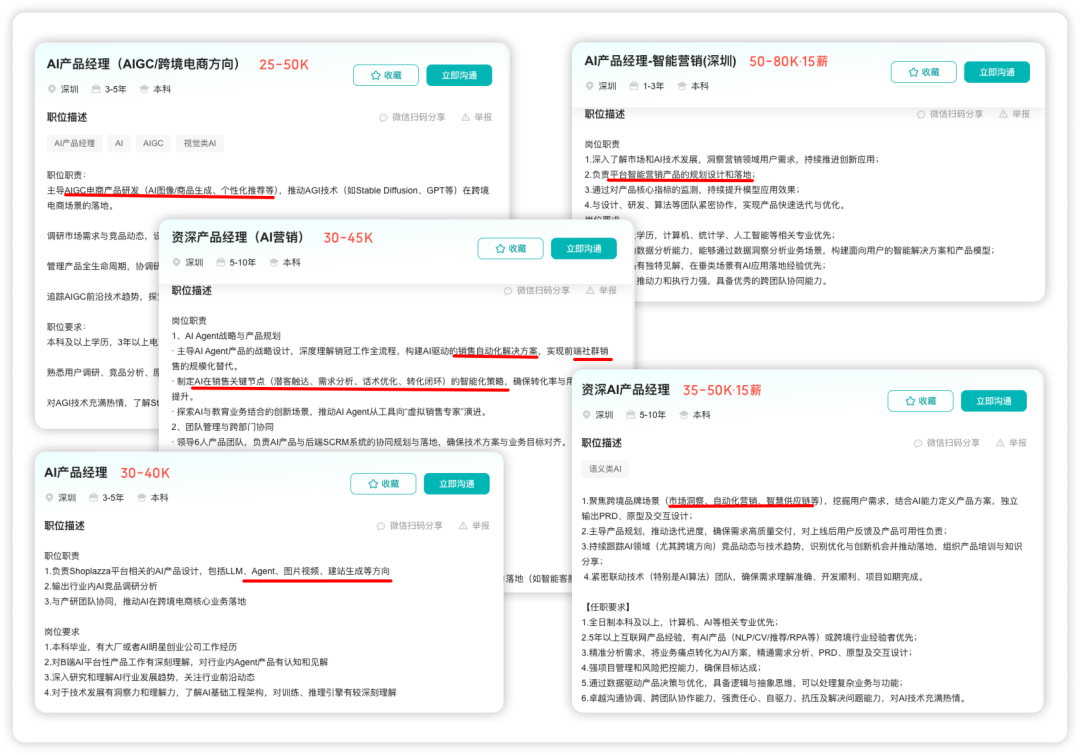Click the education cap icon on 资深AI产品经理 card

[x=684, y=415]
